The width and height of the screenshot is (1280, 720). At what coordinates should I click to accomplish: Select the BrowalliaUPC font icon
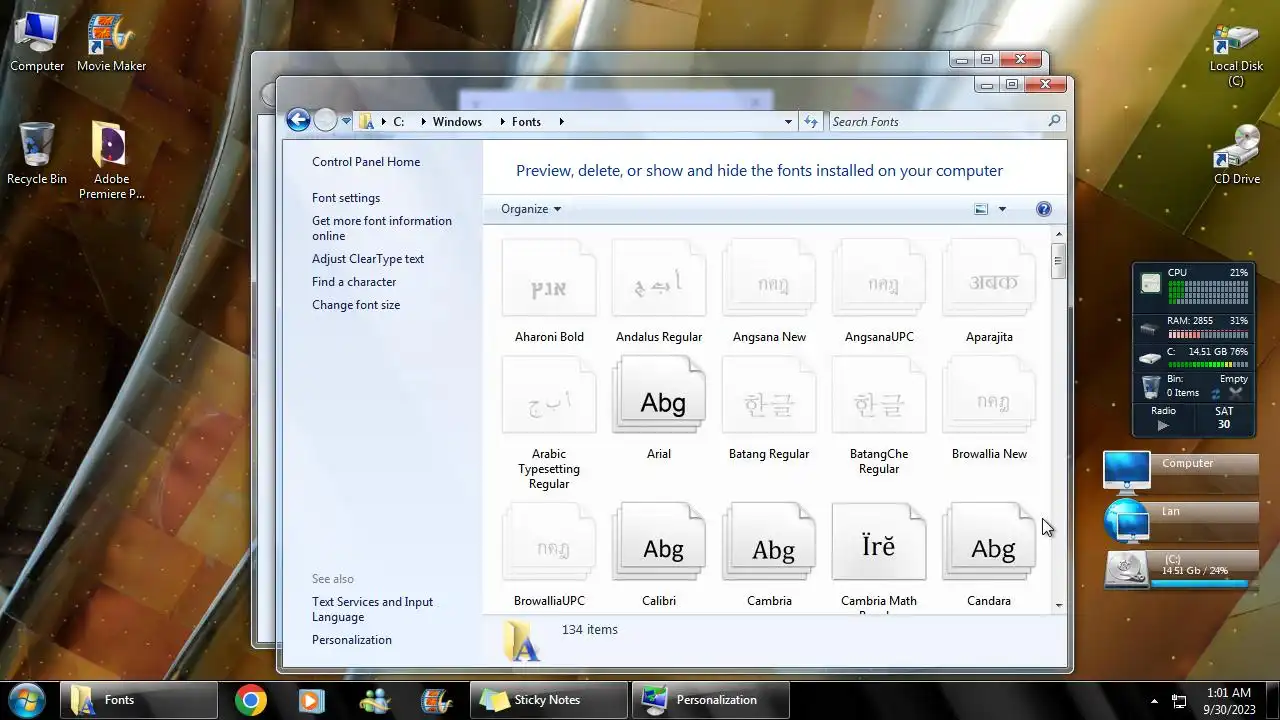click(549, 542)
